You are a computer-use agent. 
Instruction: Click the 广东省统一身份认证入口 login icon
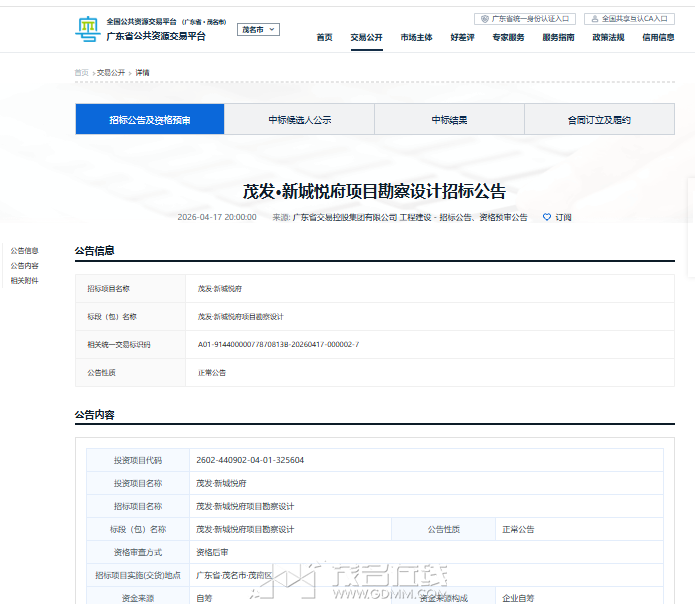485,18
